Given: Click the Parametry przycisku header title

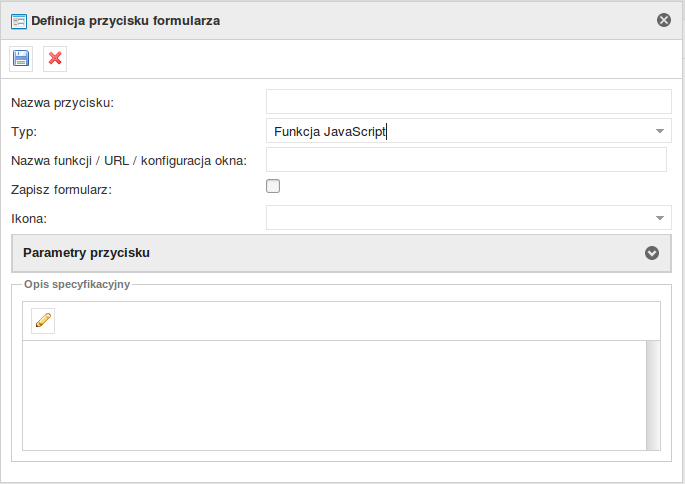Looking at the screenshot, I should (x=86, y=253).
